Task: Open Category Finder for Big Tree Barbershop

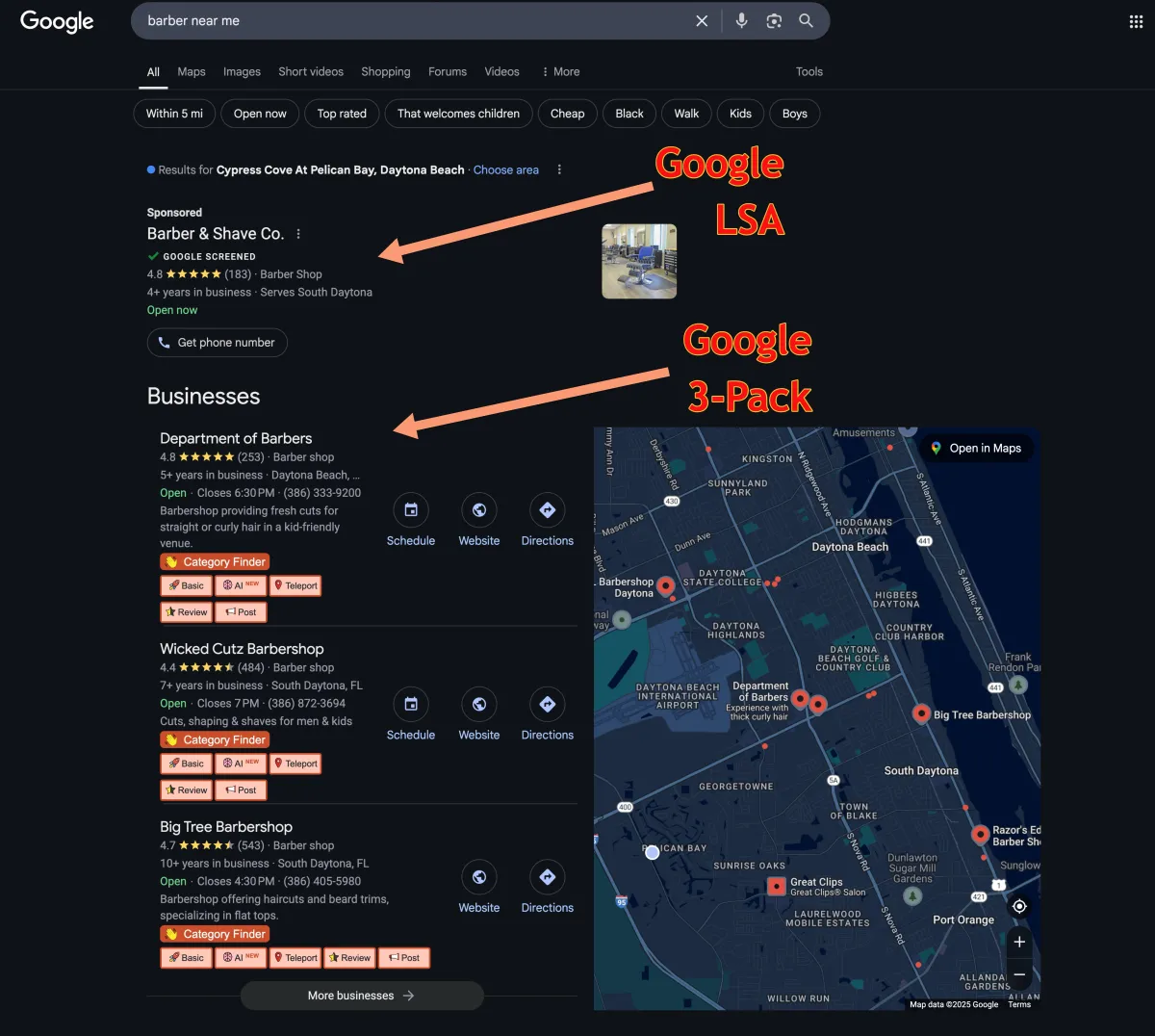Action: (x=215, y=934)
